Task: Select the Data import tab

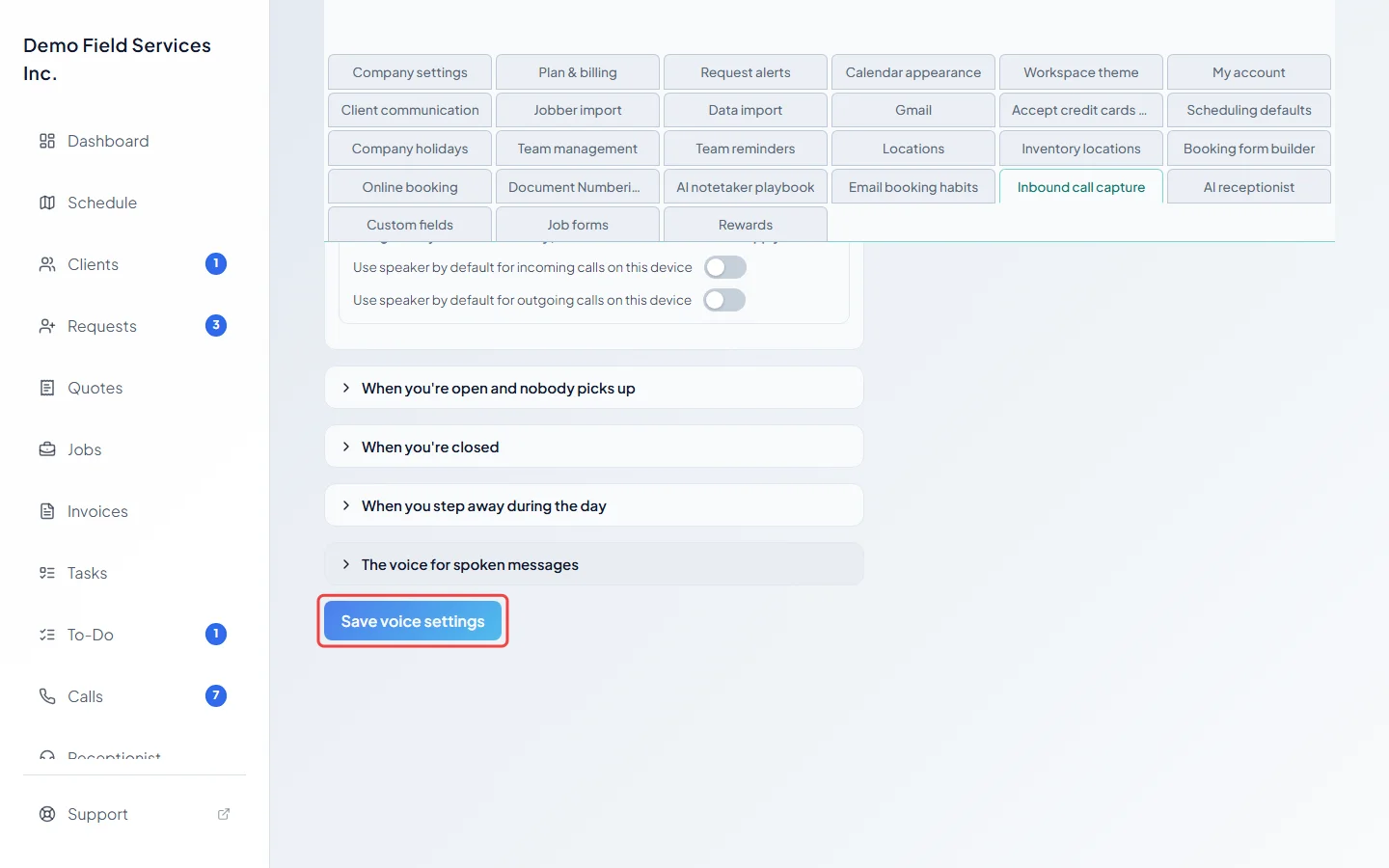Action: tap(746, 110)
